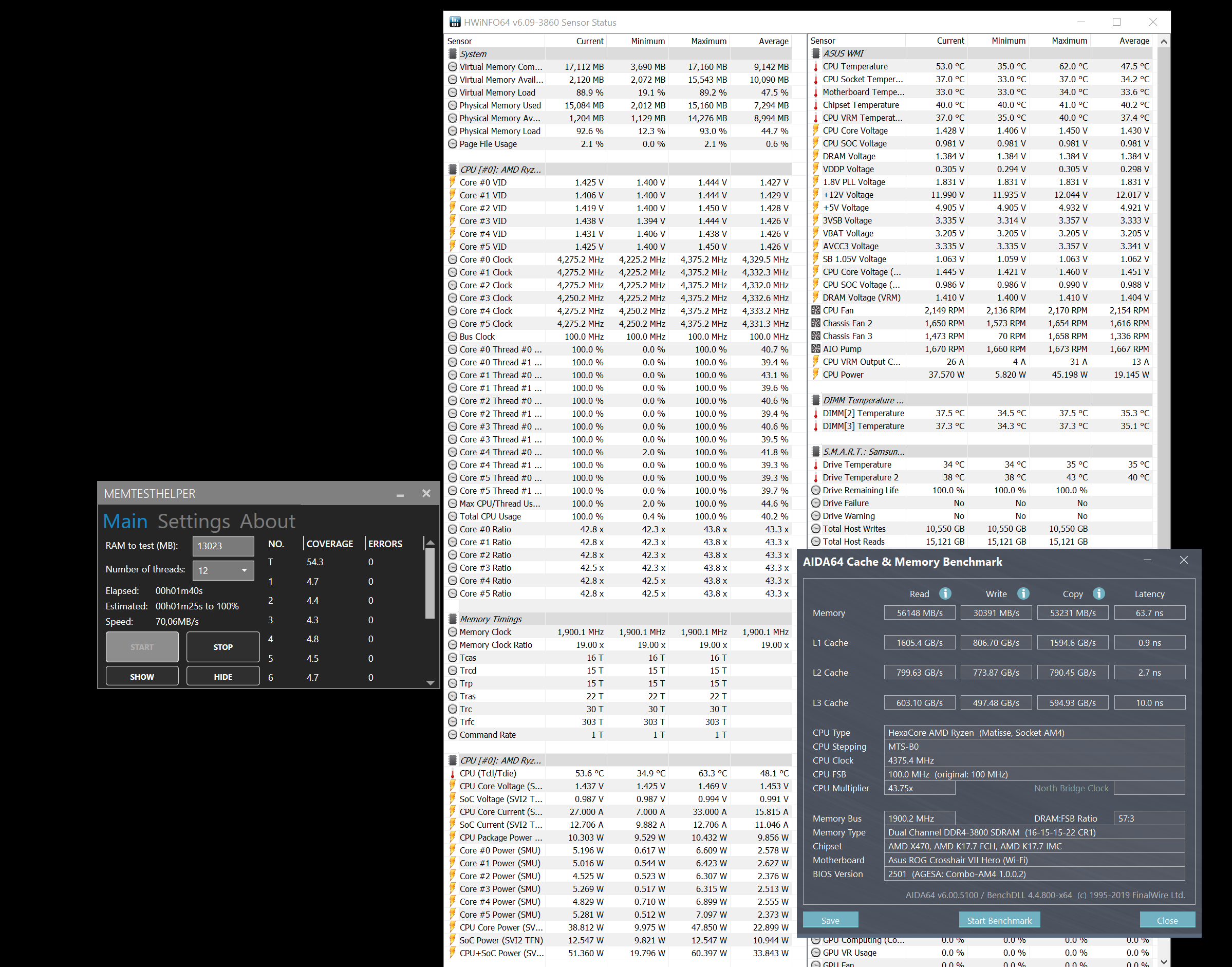The height and width of the screenshot is (967, 1232).
Task: Click the Copy info icon in AIDA64
Action: pos(1098,593)
